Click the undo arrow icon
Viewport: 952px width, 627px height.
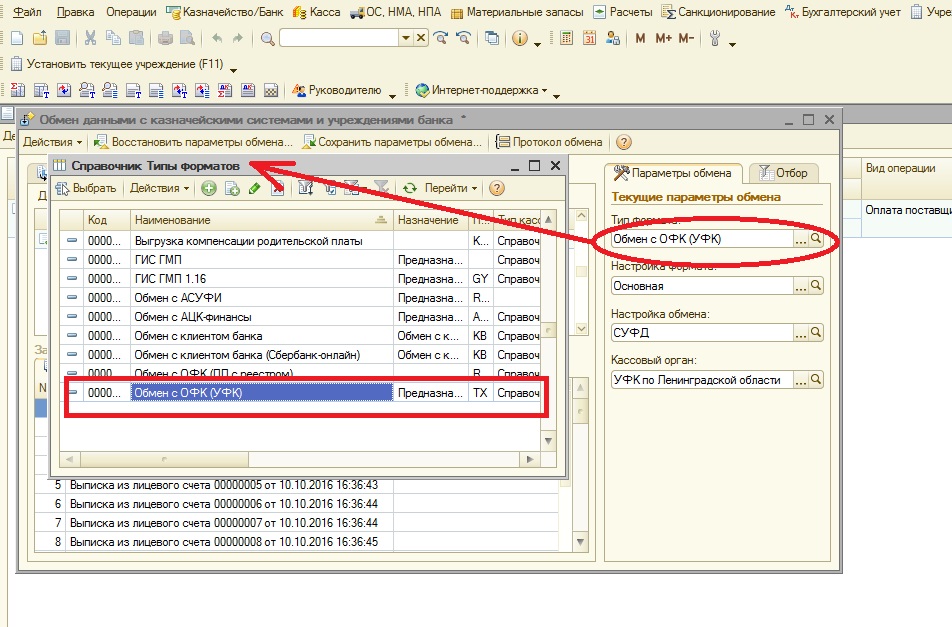pyautogui.click(x=216, y=38)
